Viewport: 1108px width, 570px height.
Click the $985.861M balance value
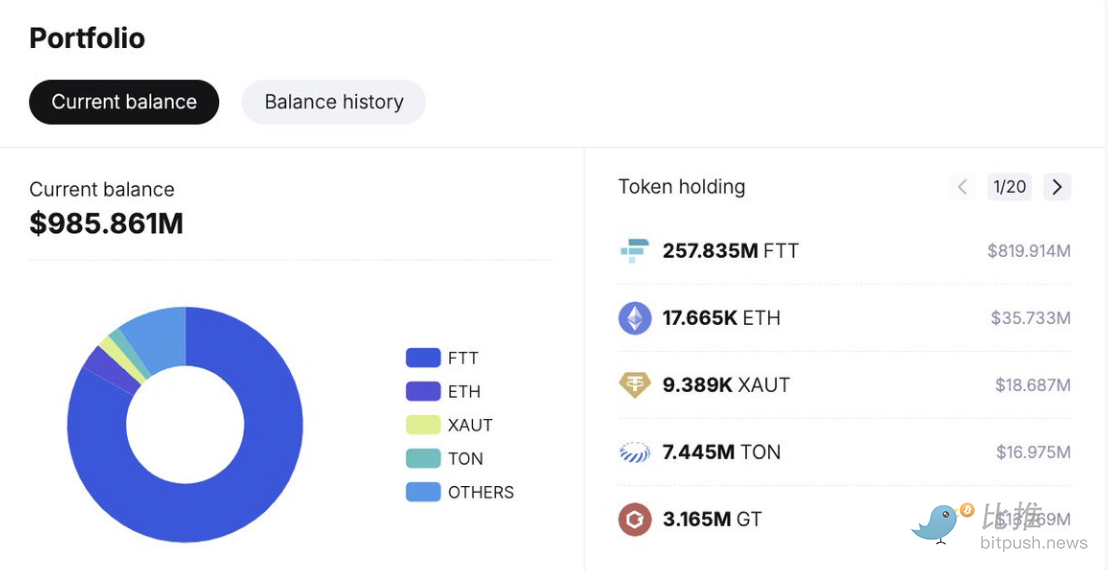click(x=106, y=223)
